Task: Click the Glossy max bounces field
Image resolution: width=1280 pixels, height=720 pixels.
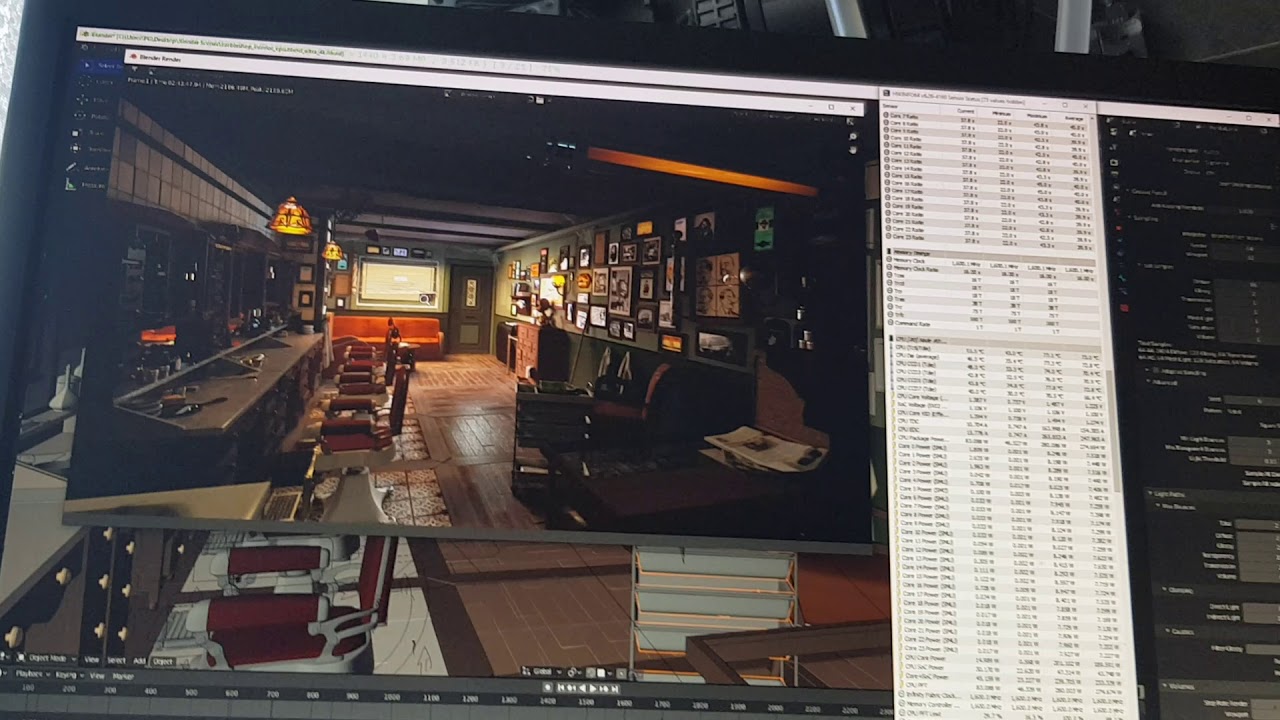Action: [x=1258, y=546]
